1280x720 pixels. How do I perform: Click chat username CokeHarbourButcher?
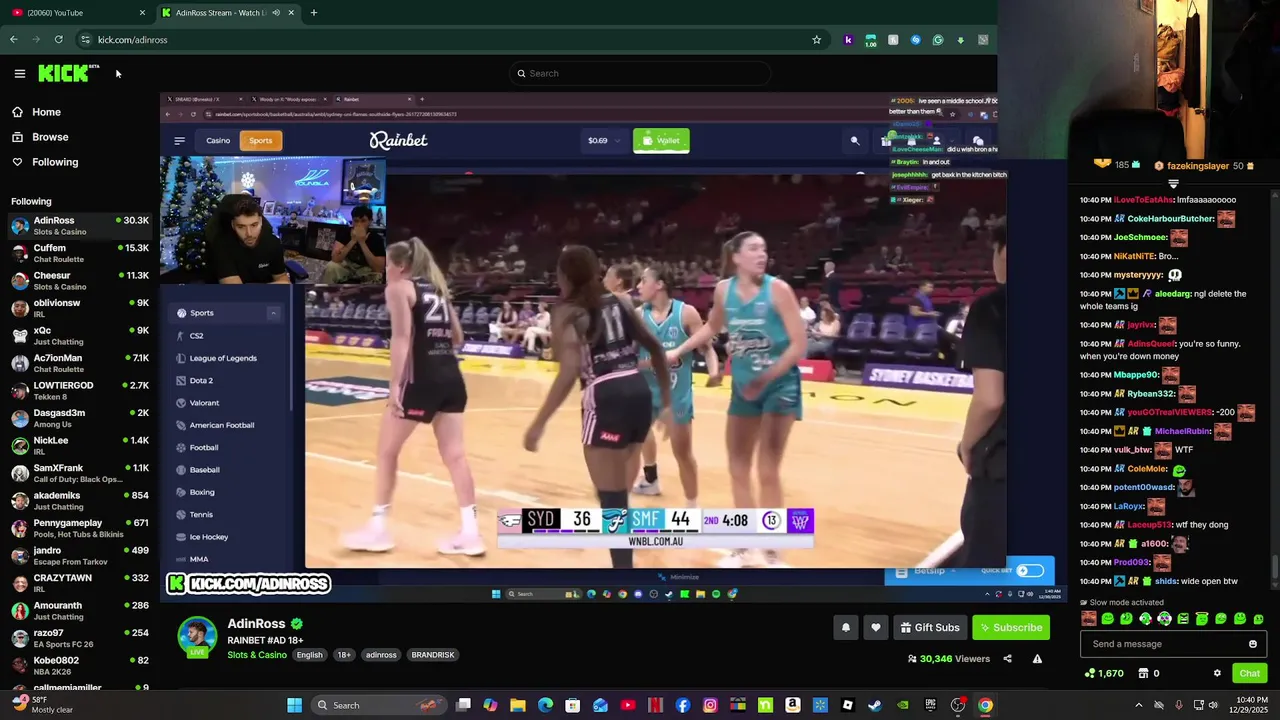pos(1170,219)
